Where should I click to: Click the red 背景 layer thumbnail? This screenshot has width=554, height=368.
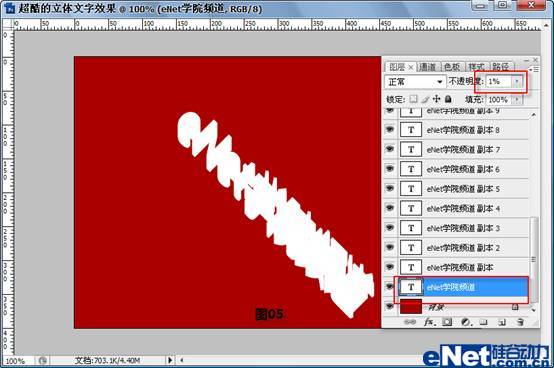(411, 307)
